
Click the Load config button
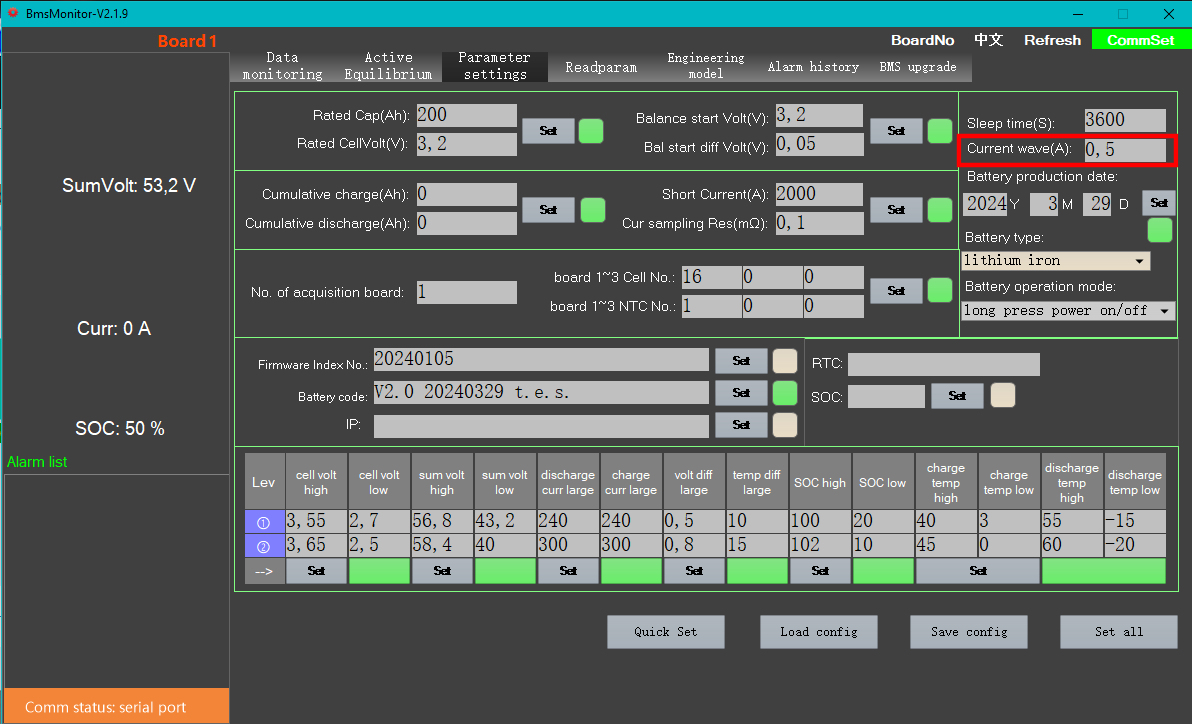tap(818, 632)
